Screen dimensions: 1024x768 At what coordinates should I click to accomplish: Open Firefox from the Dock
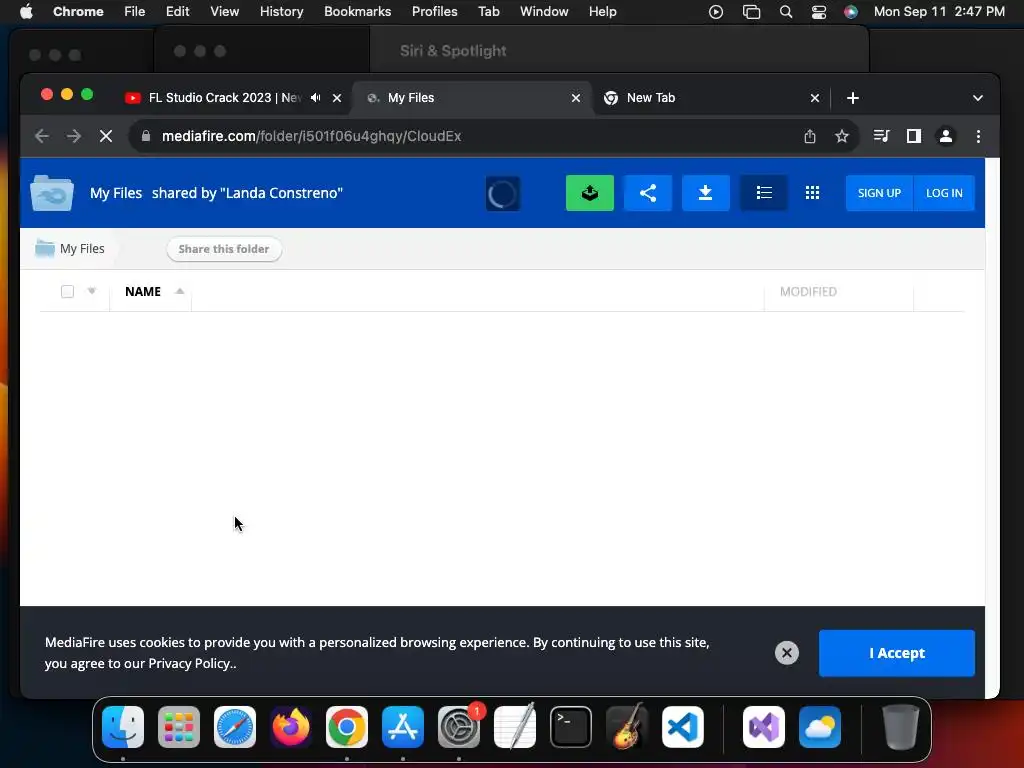pyautogui.click(x=291, y=727)
